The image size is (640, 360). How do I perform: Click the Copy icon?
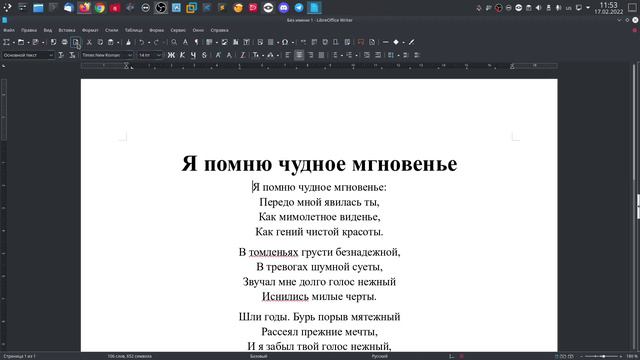(x=100, y=42)
